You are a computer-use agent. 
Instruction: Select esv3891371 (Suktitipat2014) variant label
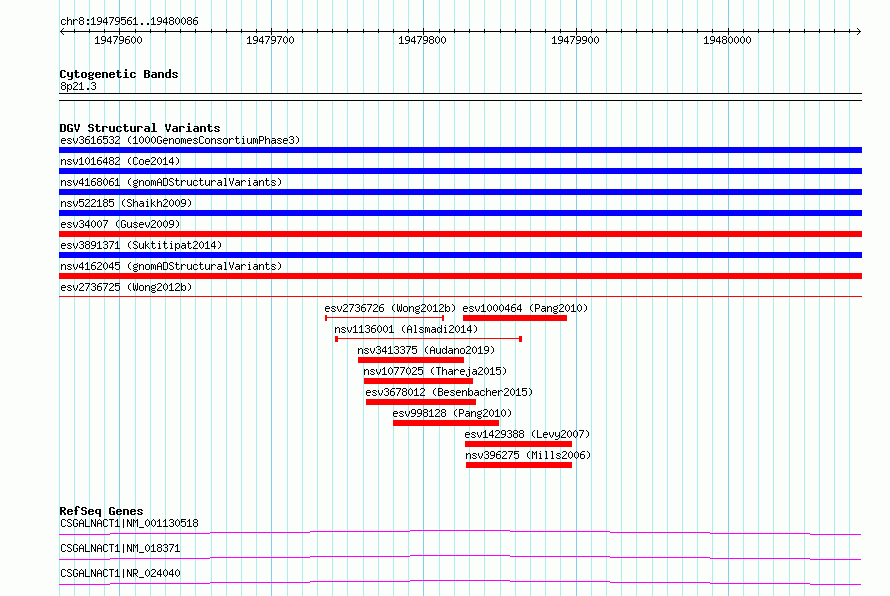pyautogui.click(x=141, y=245)
